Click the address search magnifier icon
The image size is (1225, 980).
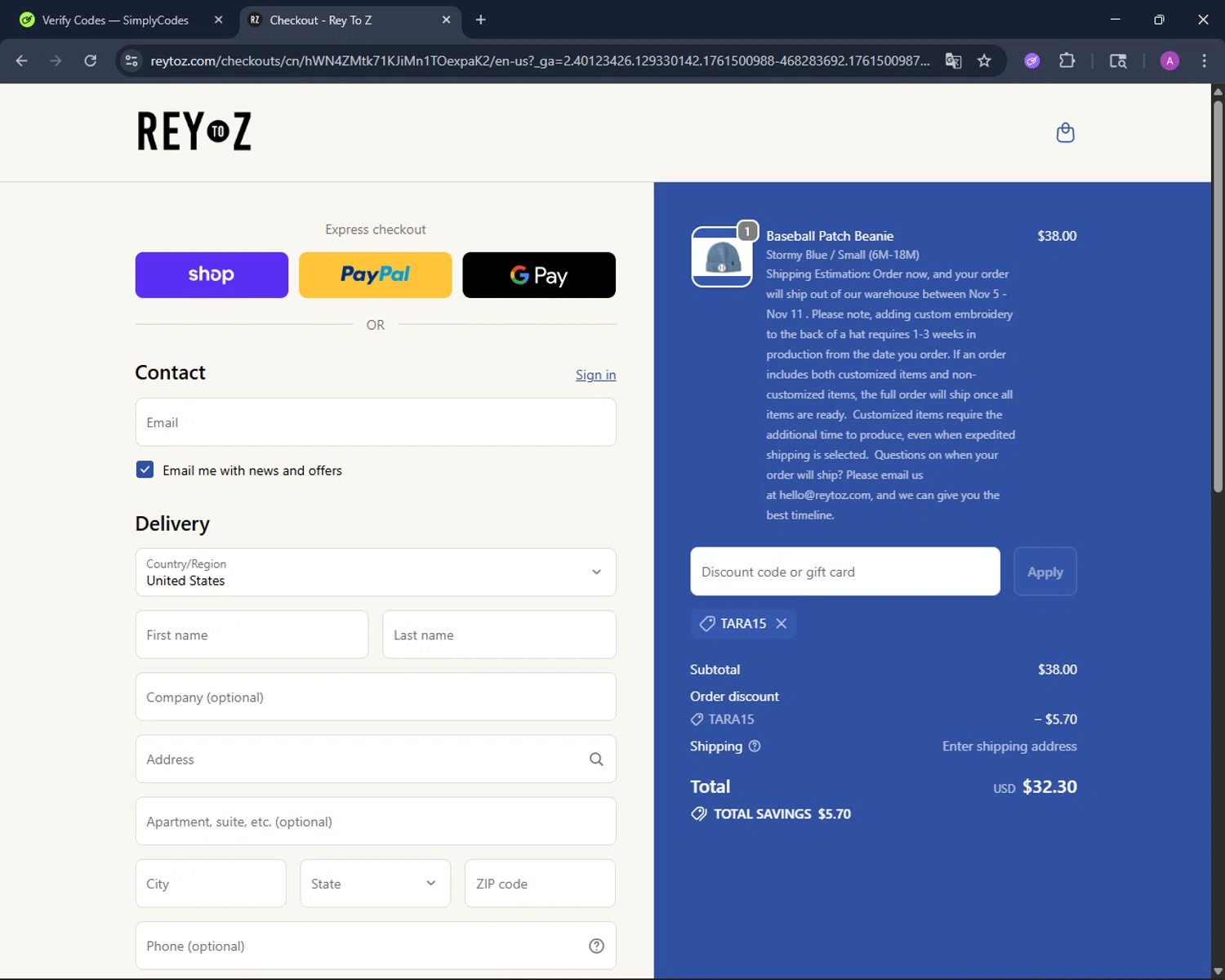point(596,759)
